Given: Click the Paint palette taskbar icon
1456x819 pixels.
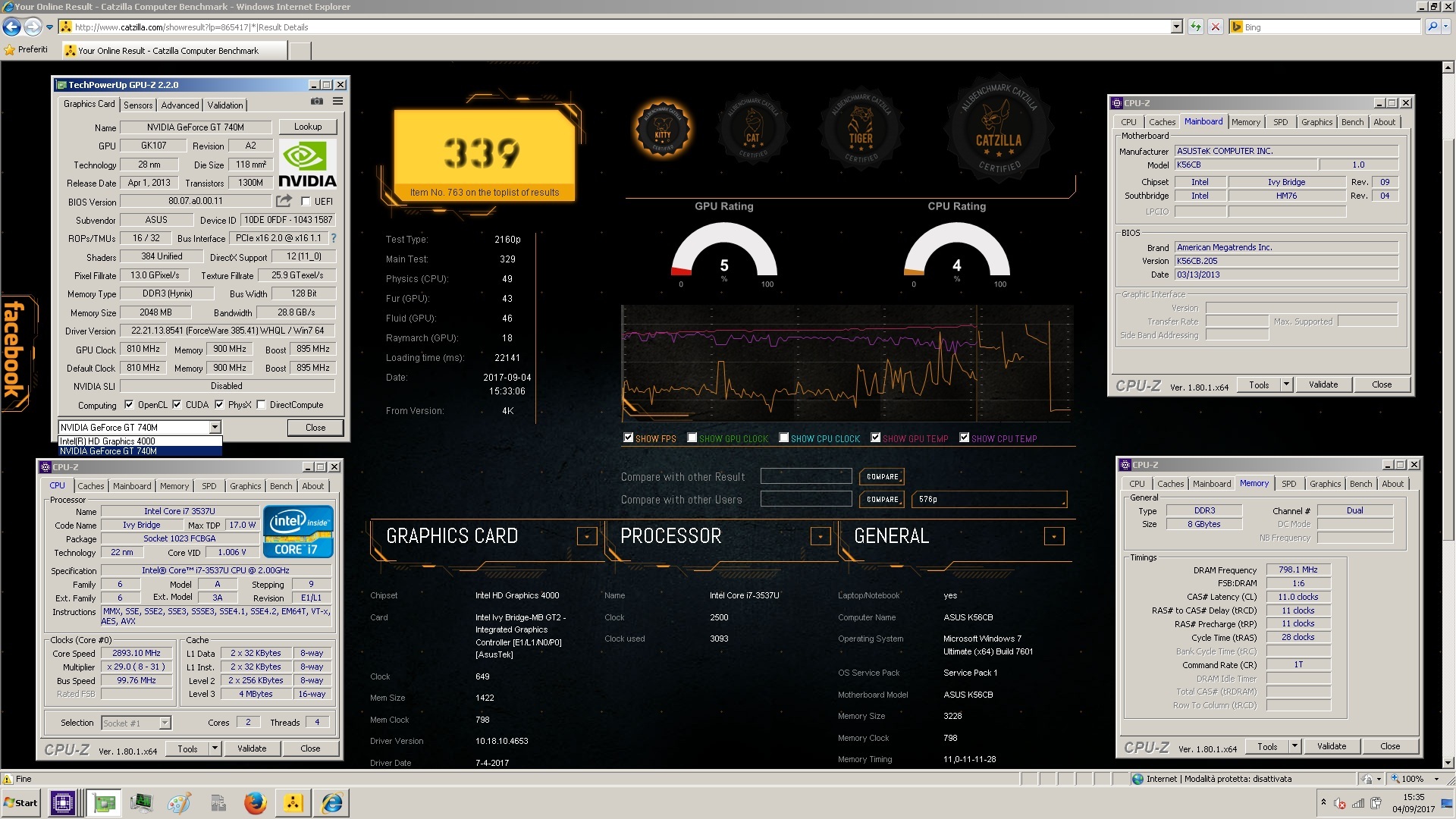Looking at the screenshot, I should tap(180, 802).
